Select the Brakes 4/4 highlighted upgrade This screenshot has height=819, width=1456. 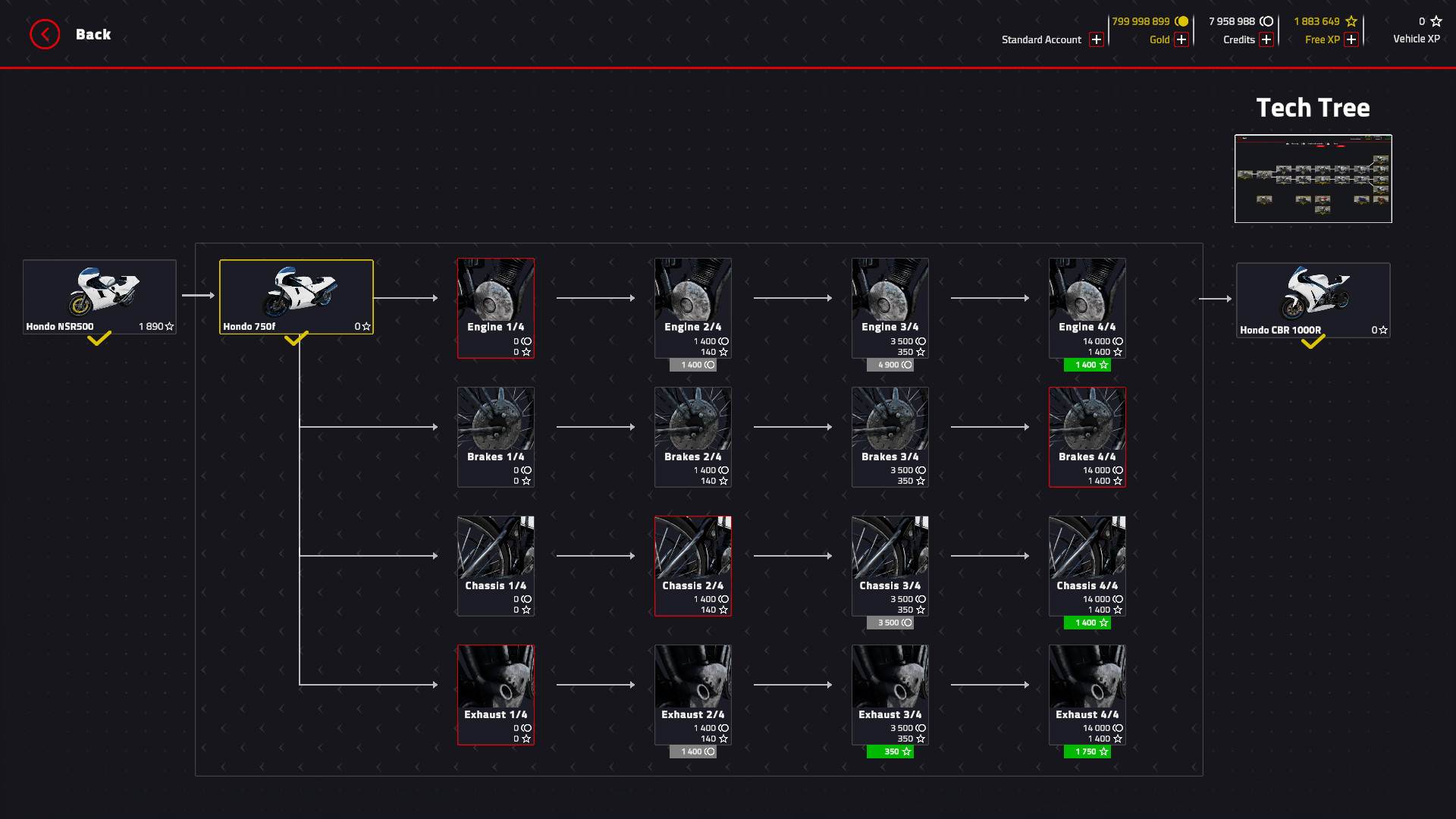tap(1087, 436)
